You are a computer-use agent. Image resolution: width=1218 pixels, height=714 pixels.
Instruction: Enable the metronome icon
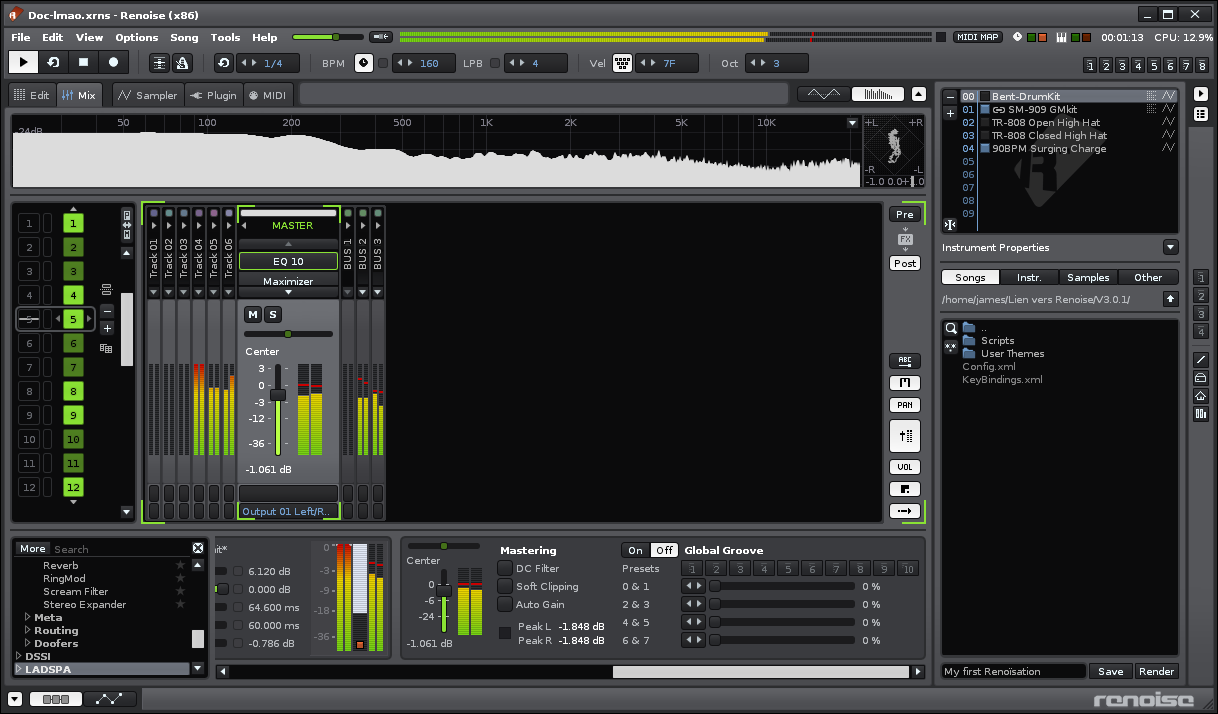click(x=182, y=63)
